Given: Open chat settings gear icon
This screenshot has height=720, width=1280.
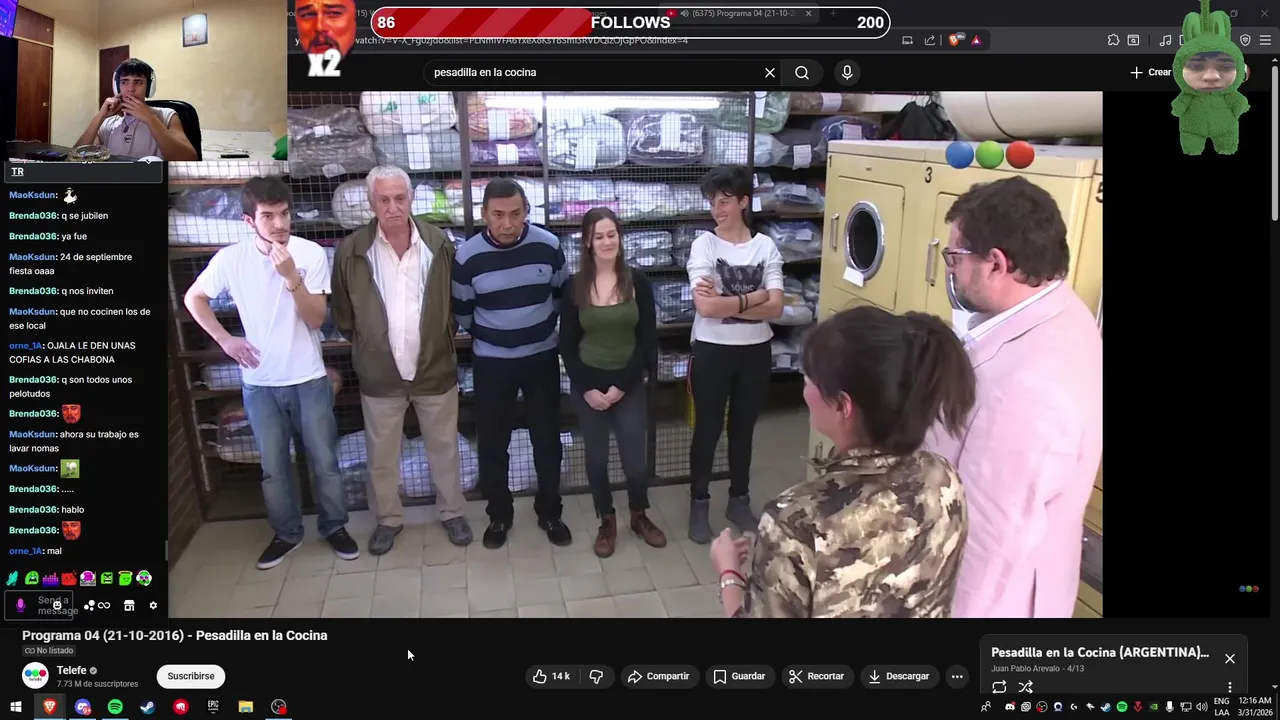Looking at the screenshot, I should [153, 605].
